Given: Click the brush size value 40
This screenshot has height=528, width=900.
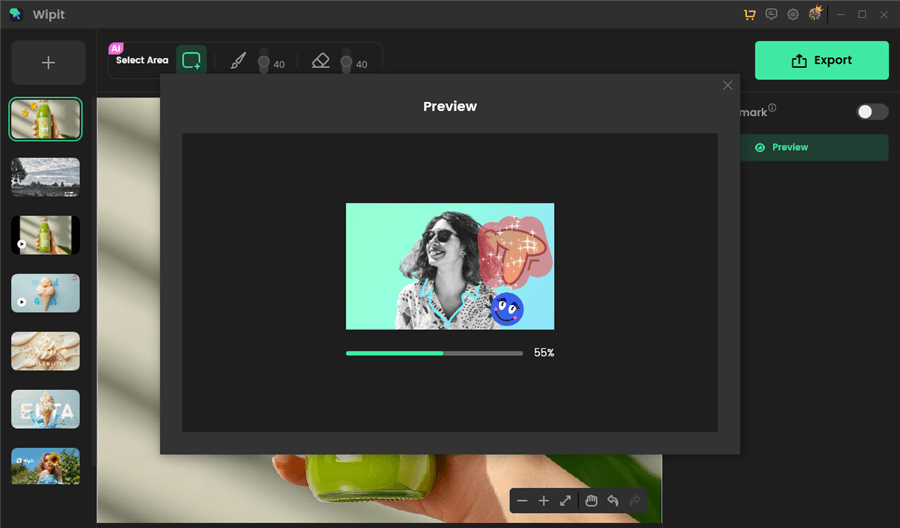Looking at the screenshot, I should (x=279, y=65).
